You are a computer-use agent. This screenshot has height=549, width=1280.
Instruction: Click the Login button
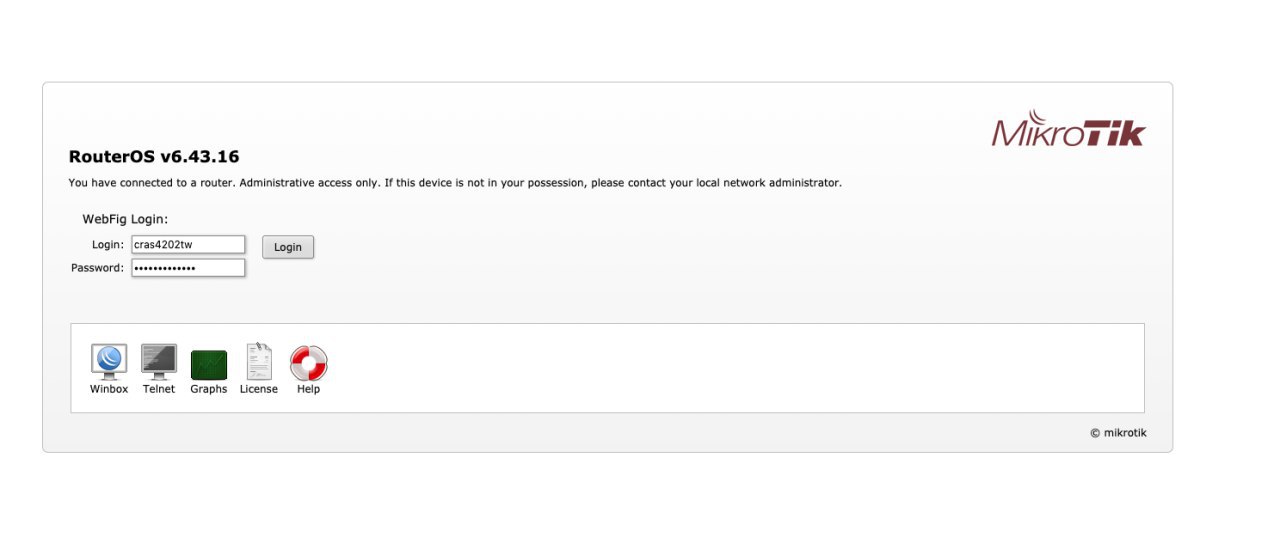point(288,247)
